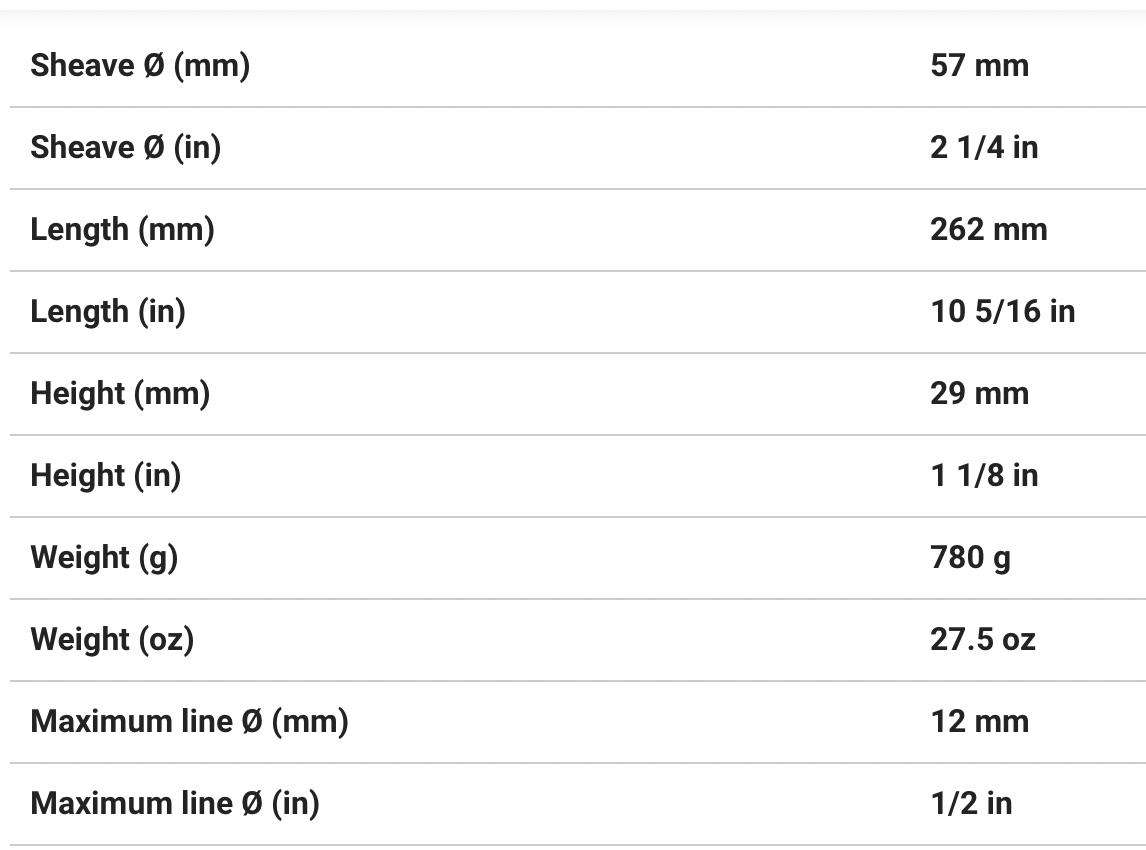Click the "Length (in)" label
This screenshot has width=1146, height=850.
pyautogui.click(x=108, y=312)
